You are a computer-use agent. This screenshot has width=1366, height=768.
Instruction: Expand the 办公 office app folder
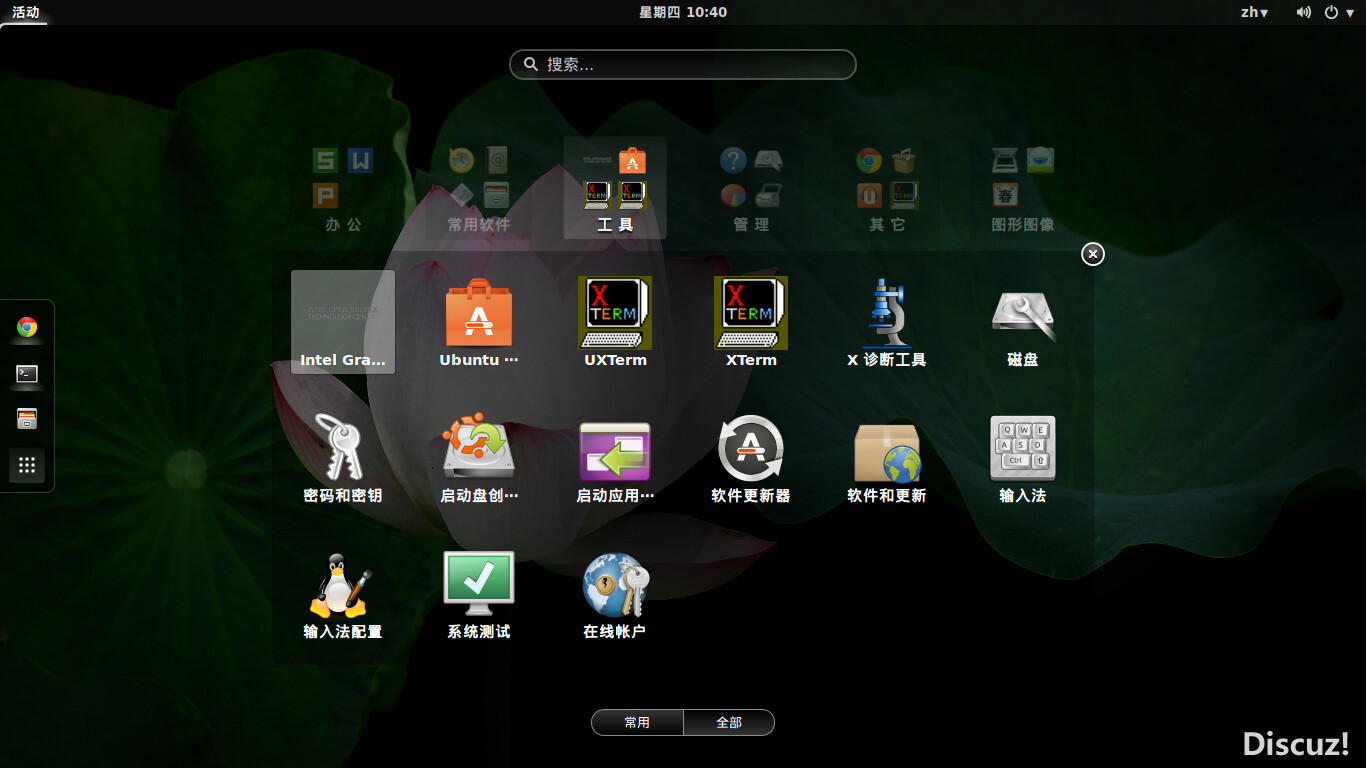point(343,188)
